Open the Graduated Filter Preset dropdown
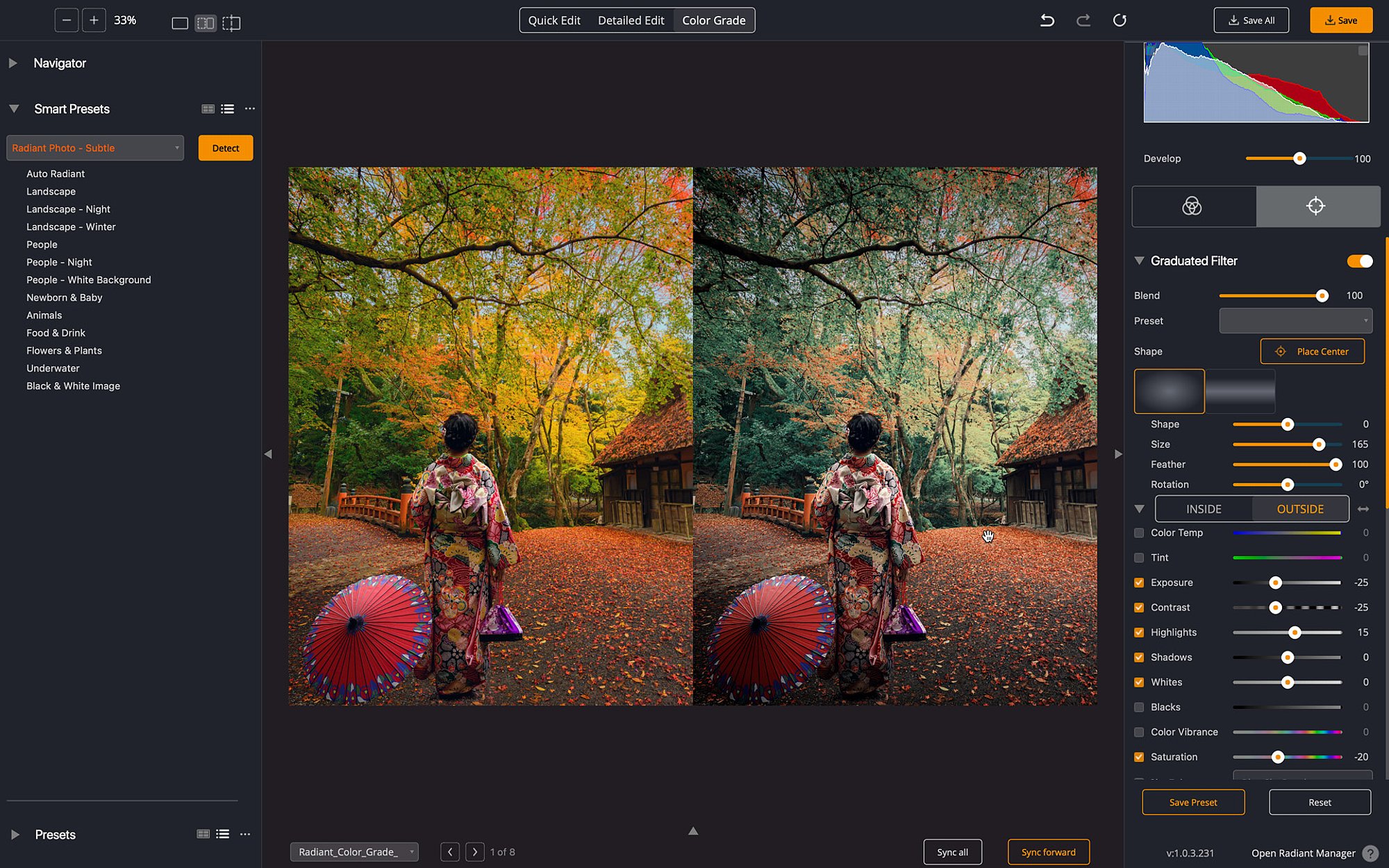Image resolution: width=1389 pixels, height=868 pixels. 1295,321
